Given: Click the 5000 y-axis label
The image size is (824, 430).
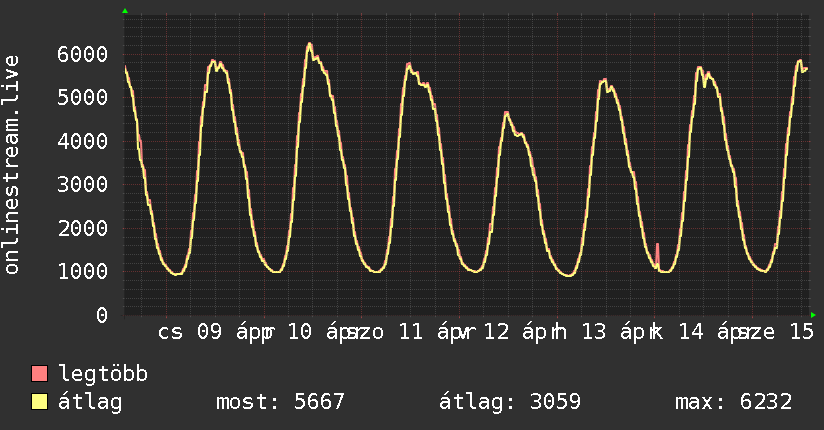Looking at the screenshot, I should (83, 97).
